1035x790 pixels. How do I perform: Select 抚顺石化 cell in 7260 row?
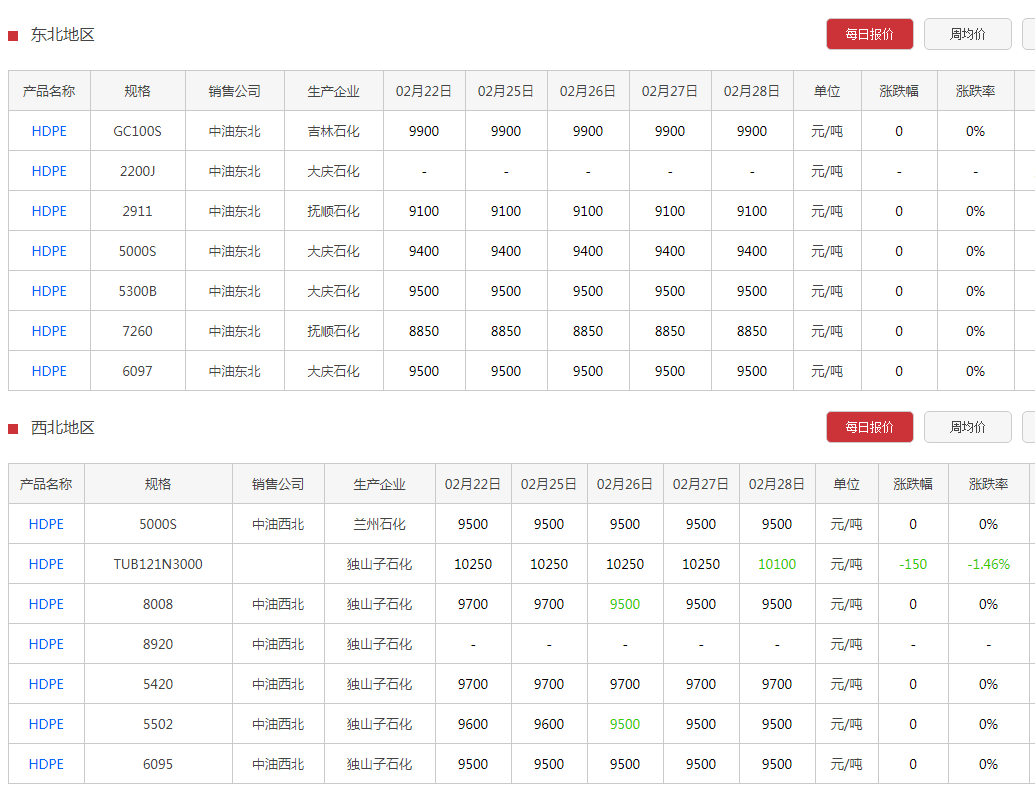333,331
